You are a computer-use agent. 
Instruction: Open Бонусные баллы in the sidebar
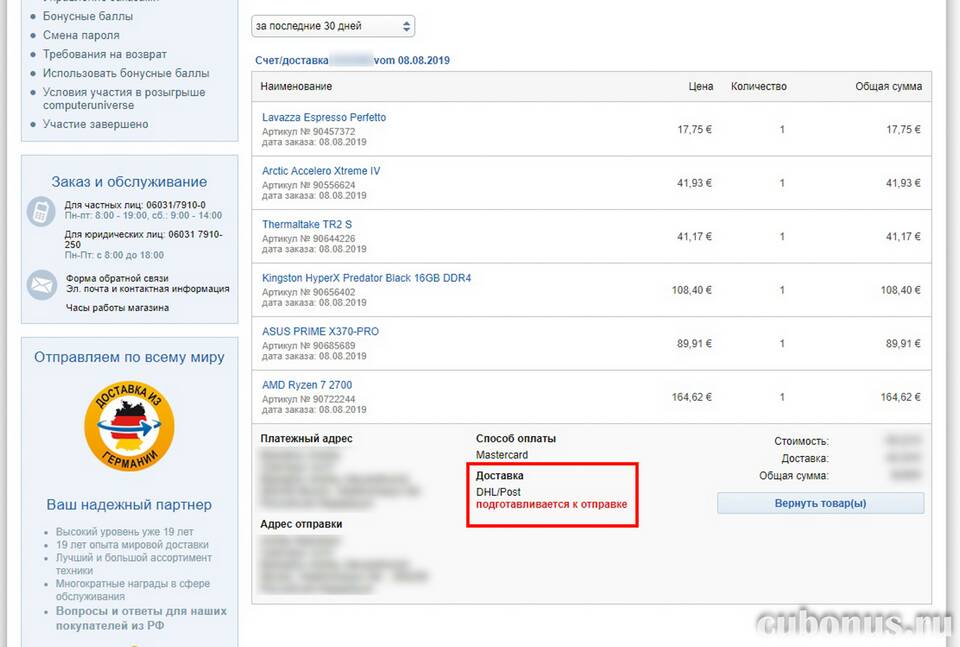click(x=88, y=17)
